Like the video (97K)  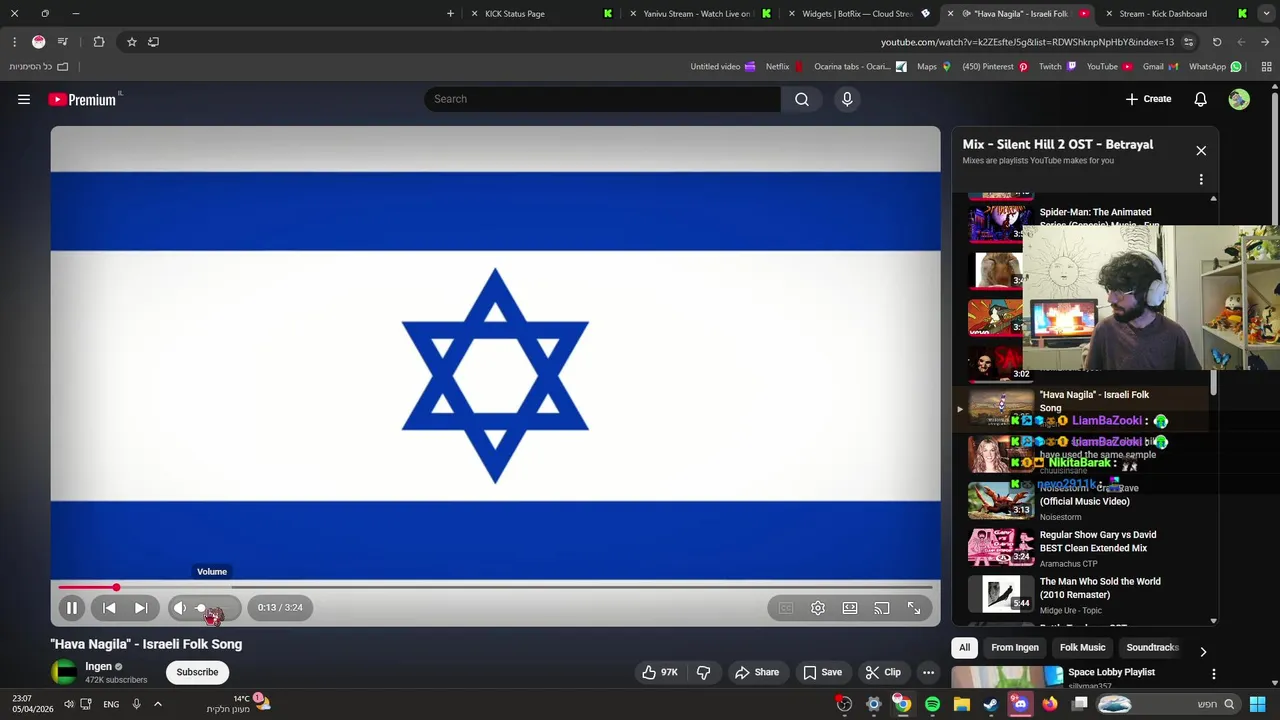[x=661, y=672]
